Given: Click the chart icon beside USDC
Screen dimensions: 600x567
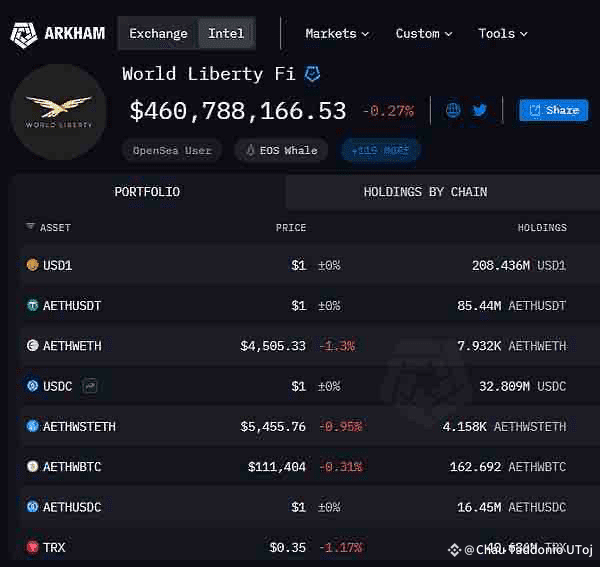Looking at the screenshot, I should click(x=90, y=386).
